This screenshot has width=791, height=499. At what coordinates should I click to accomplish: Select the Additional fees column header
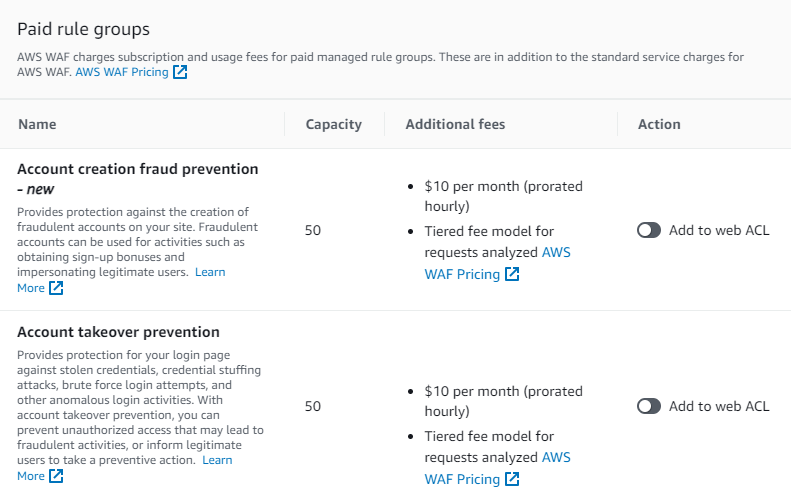click(x=455, y=124)
